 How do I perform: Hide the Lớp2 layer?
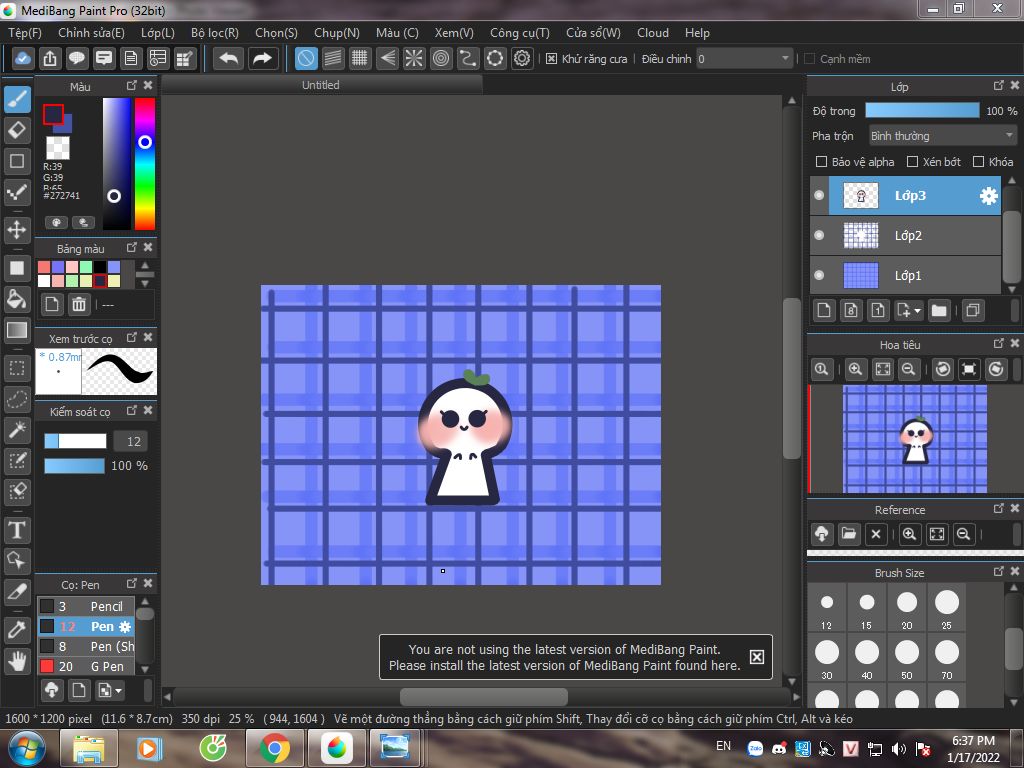[820, 235]
